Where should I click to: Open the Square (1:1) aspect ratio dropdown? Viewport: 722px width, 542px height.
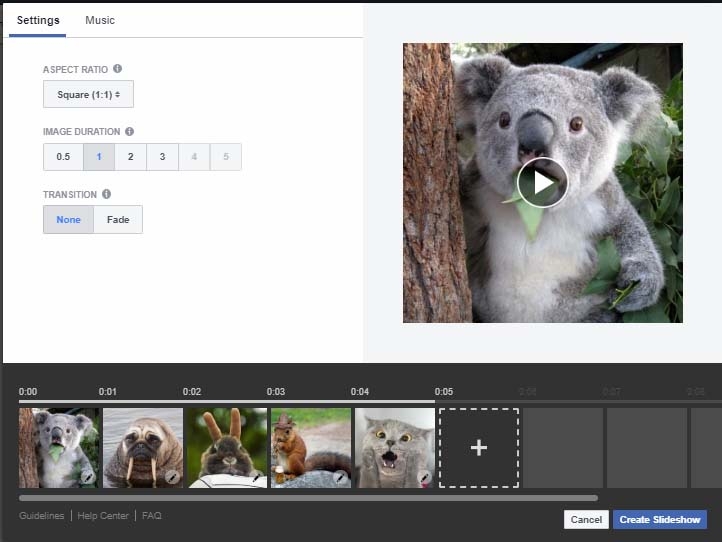pyautogui.click(x=88, y=94)
